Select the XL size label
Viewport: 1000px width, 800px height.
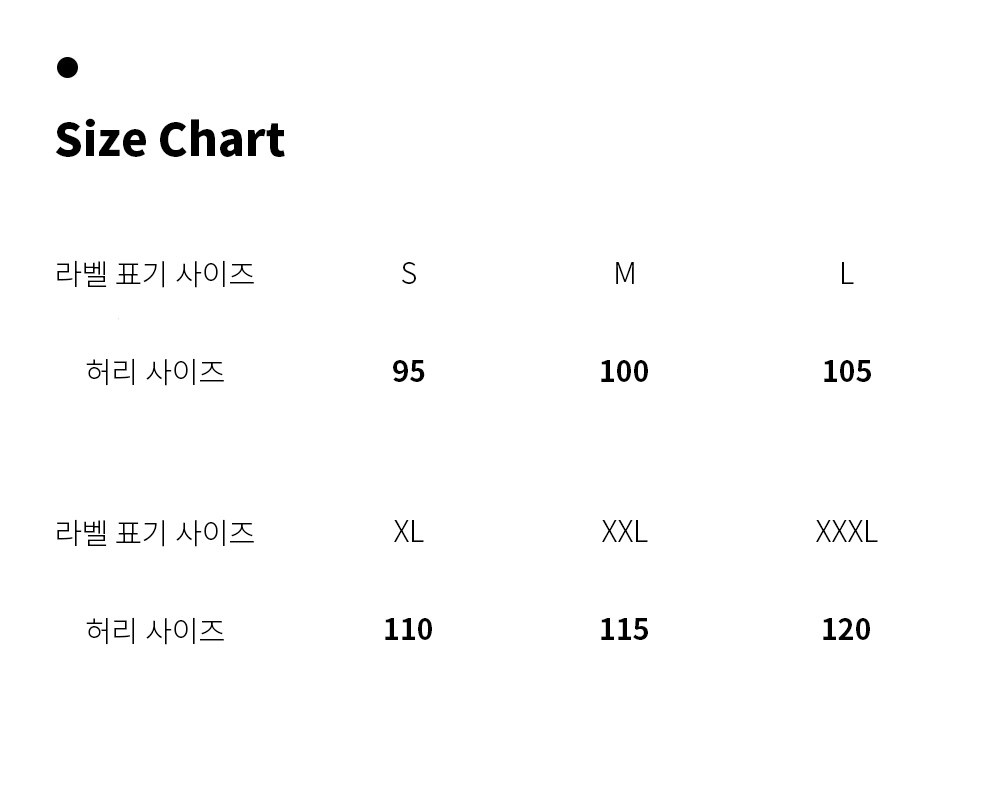(x=408, y=532)
